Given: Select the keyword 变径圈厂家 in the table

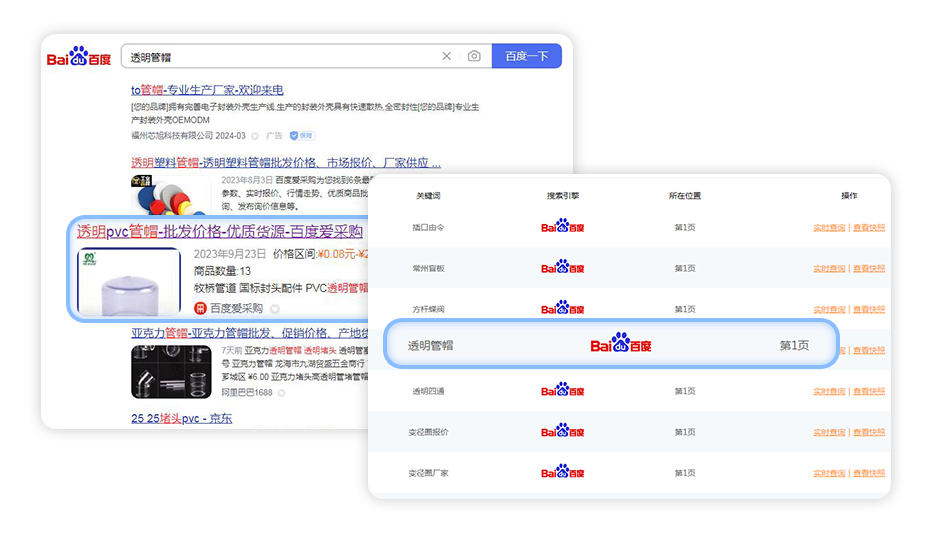Looking at the screenshot, I should click(428, 473).
